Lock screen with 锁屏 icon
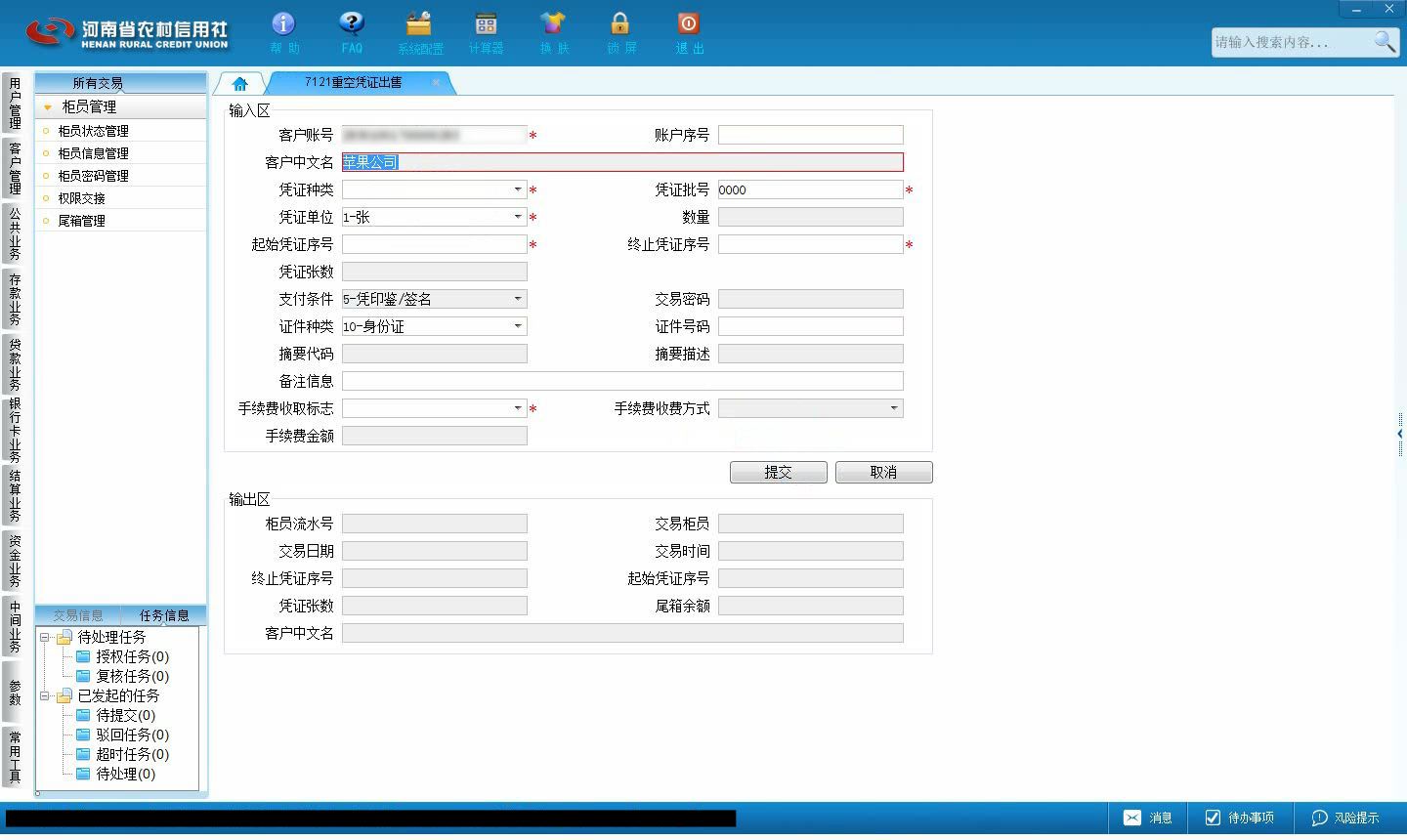 [620, 32]
